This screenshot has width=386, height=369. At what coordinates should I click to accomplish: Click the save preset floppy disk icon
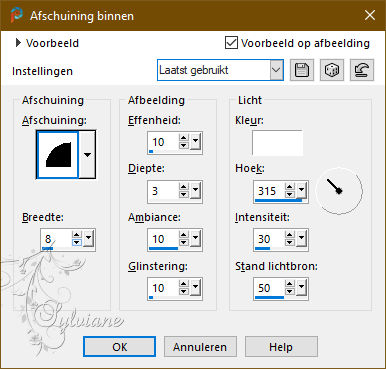(x=302, y=70)
